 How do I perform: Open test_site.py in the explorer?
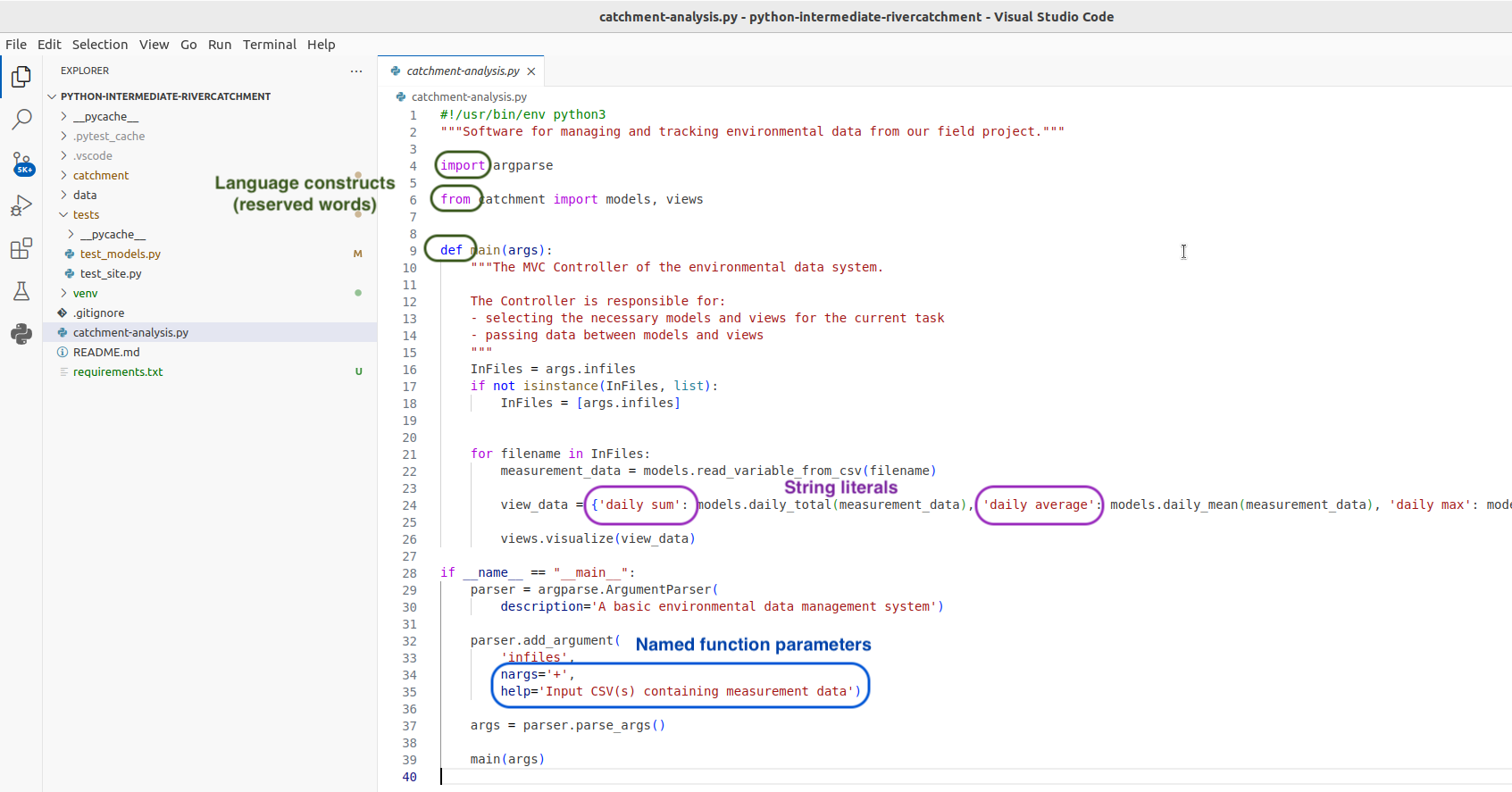coord(111,274)
